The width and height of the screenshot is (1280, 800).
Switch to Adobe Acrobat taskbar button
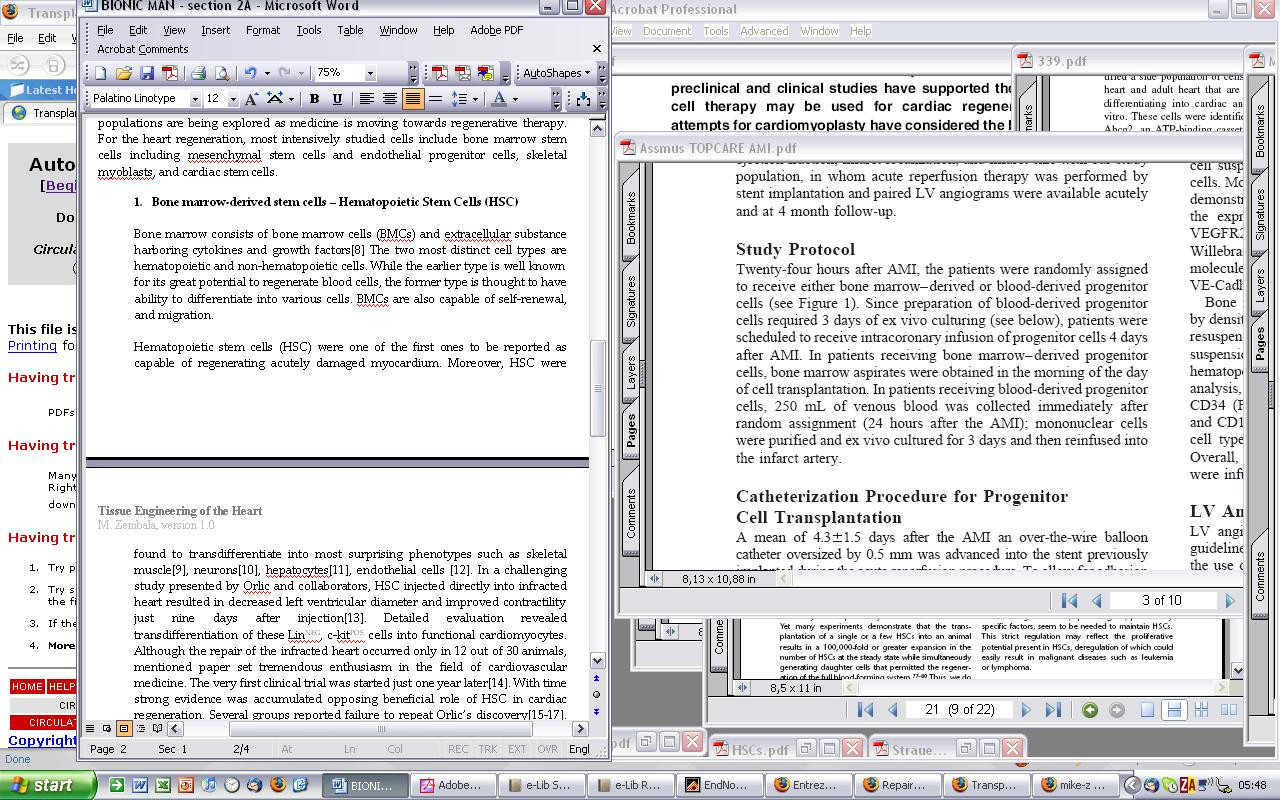453,785
